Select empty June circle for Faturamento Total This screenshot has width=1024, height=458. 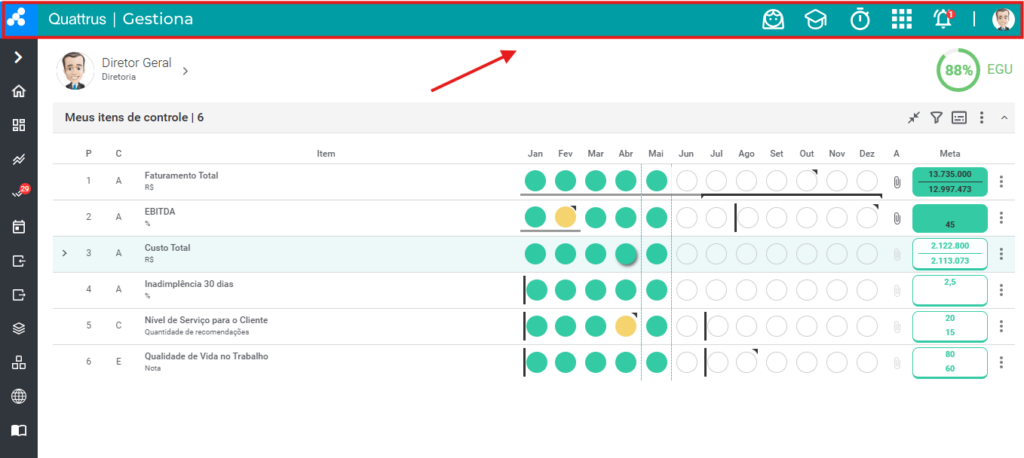686,180
